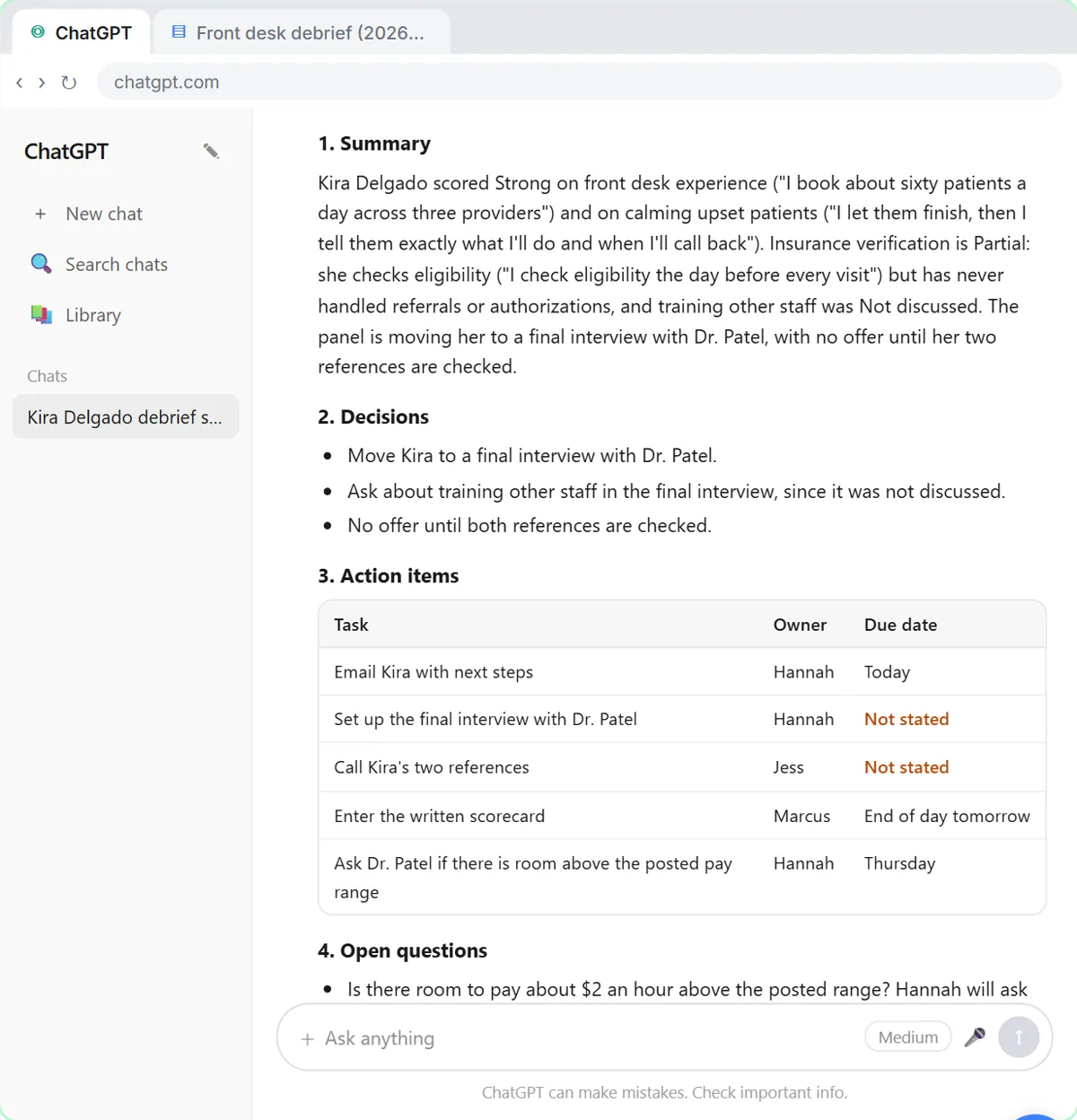This screenshot has height=1120, width=1077.
Task: Open the Kira Delgado debrief chat
Action: pyautogui.click(x=126, y=416)
